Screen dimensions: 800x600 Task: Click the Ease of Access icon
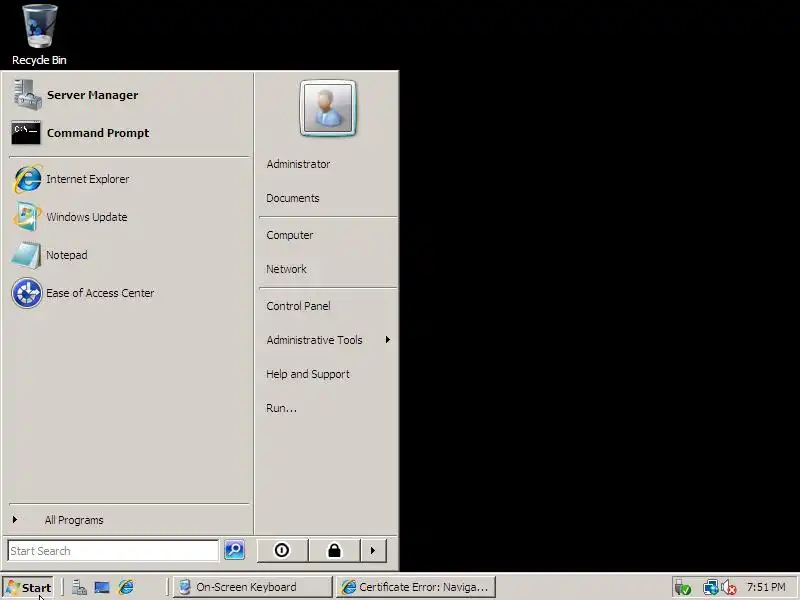click(x=27, y=293)
